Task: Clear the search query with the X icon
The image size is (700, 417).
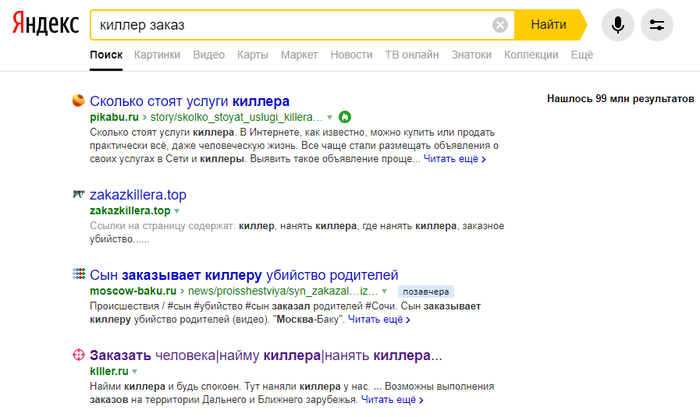Action: point(500,24)
